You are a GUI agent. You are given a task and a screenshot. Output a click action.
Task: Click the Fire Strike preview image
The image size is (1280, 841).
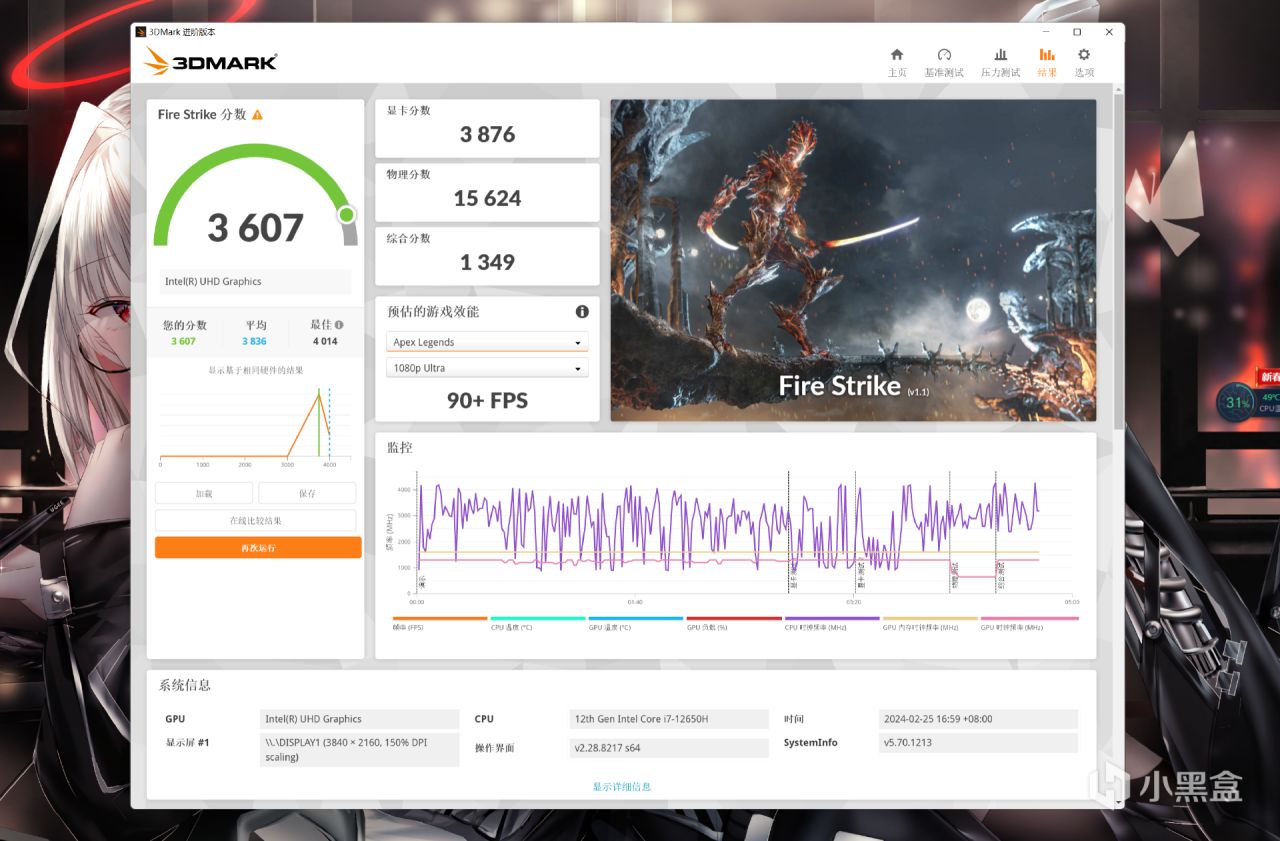tap(853, 260)
